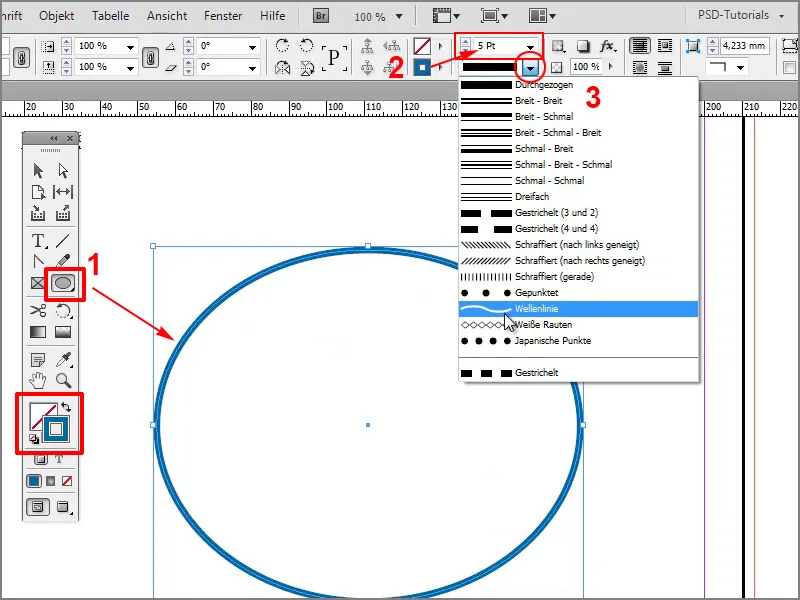Formatting affects container button
800x600 pixels.
point(41,460)
